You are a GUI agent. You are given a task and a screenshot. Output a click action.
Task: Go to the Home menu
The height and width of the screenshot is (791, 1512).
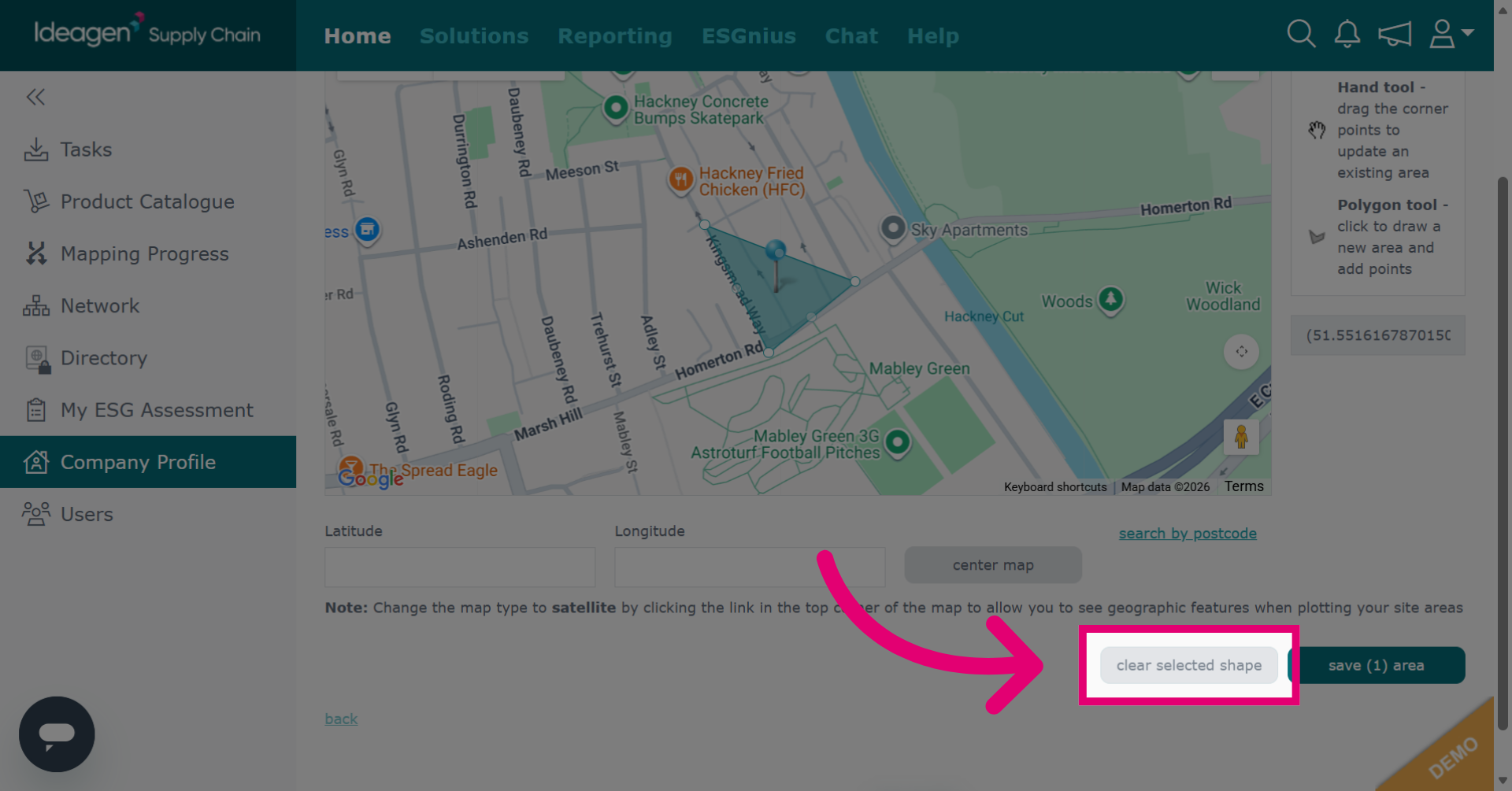pos(358,35)
